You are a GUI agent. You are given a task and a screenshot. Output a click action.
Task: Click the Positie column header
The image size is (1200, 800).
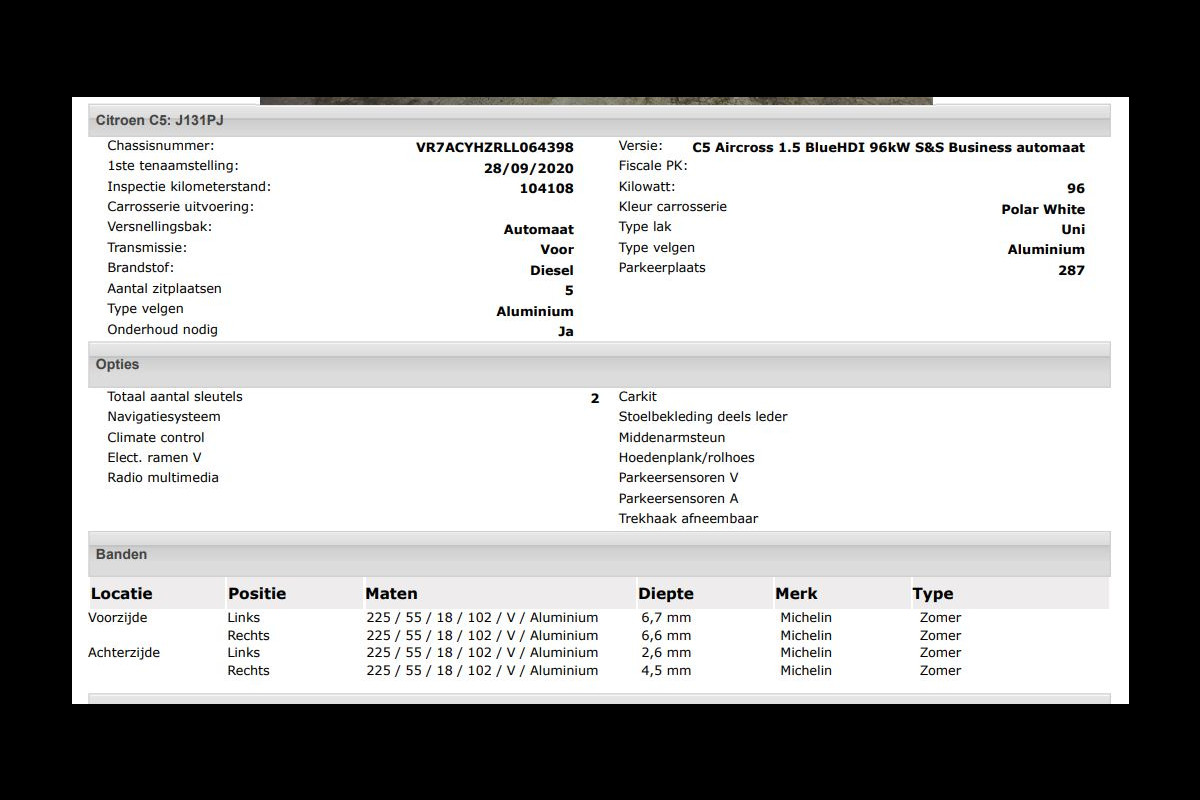point(257,593)
